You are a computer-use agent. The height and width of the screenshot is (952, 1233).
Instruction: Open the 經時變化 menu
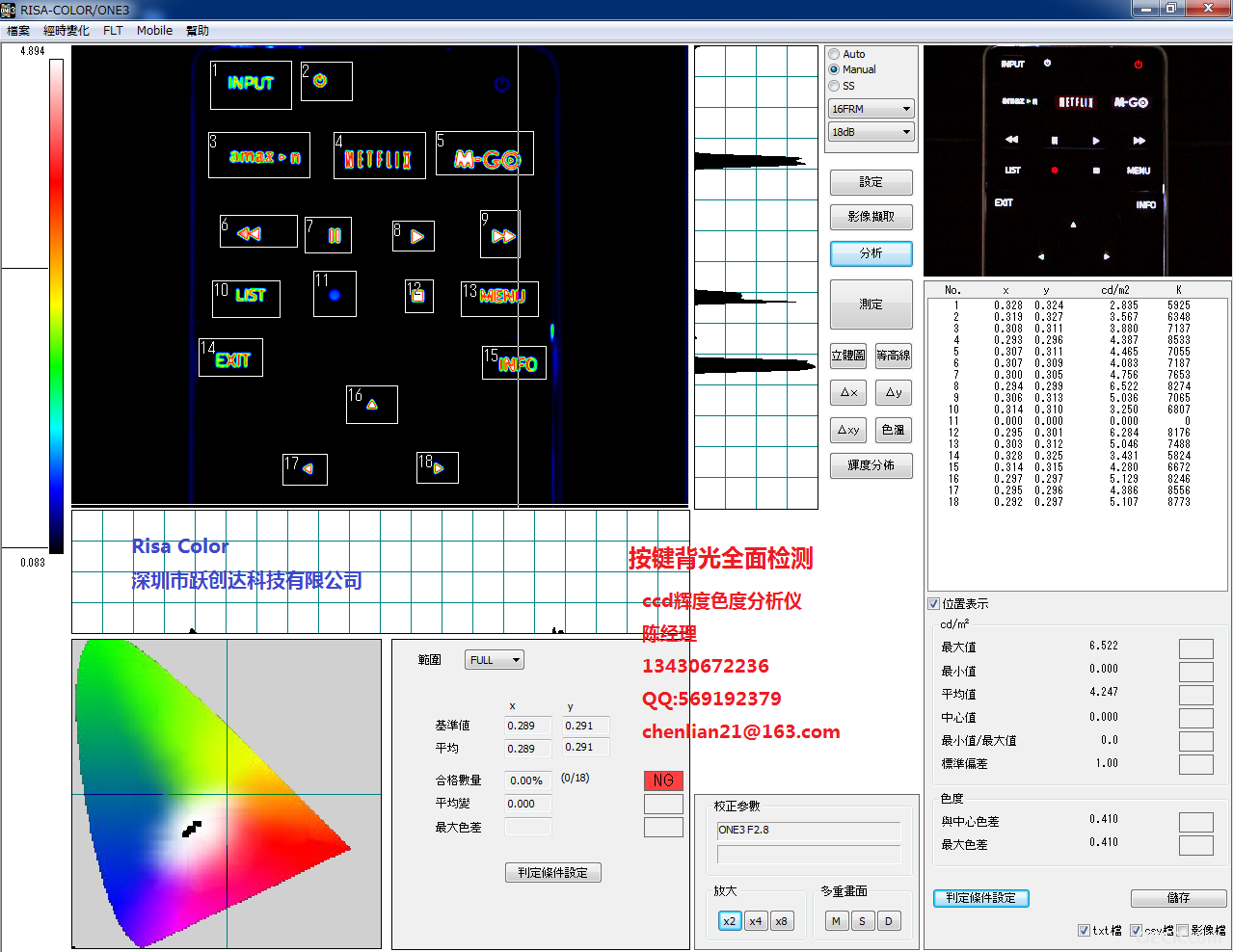tap(66, 31)
